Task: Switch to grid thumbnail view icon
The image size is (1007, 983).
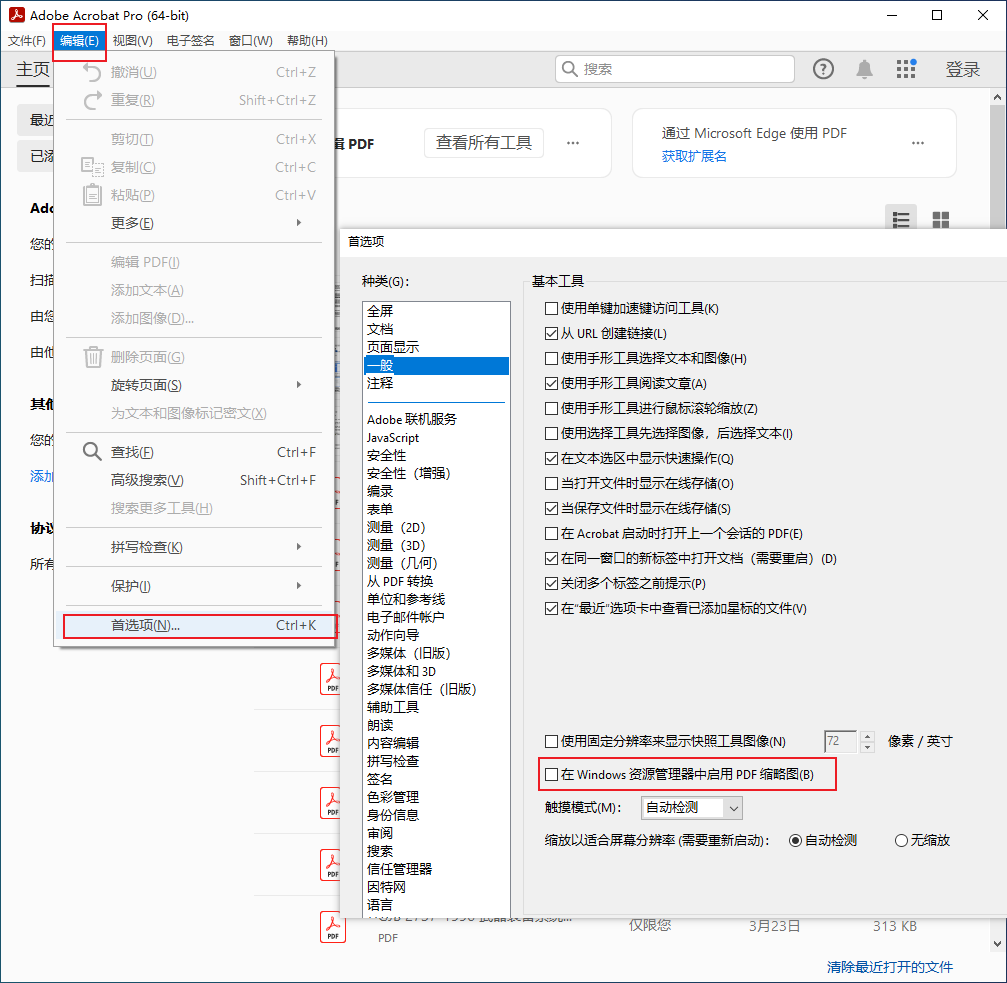Action: pyautogui.click(x=941, y=220)
